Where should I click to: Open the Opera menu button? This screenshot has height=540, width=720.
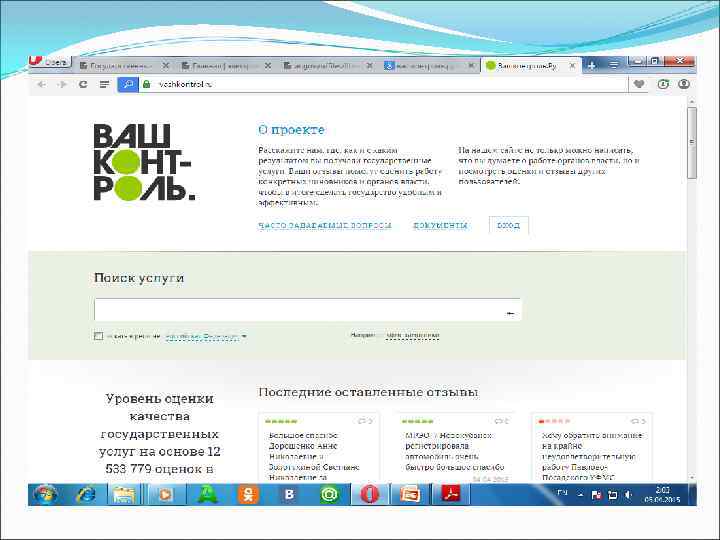click(50, 62)
